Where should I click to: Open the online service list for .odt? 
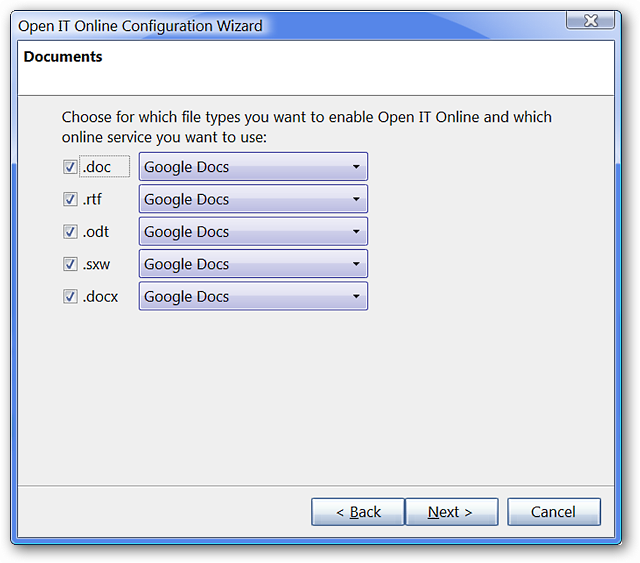[x=253, y=231]
